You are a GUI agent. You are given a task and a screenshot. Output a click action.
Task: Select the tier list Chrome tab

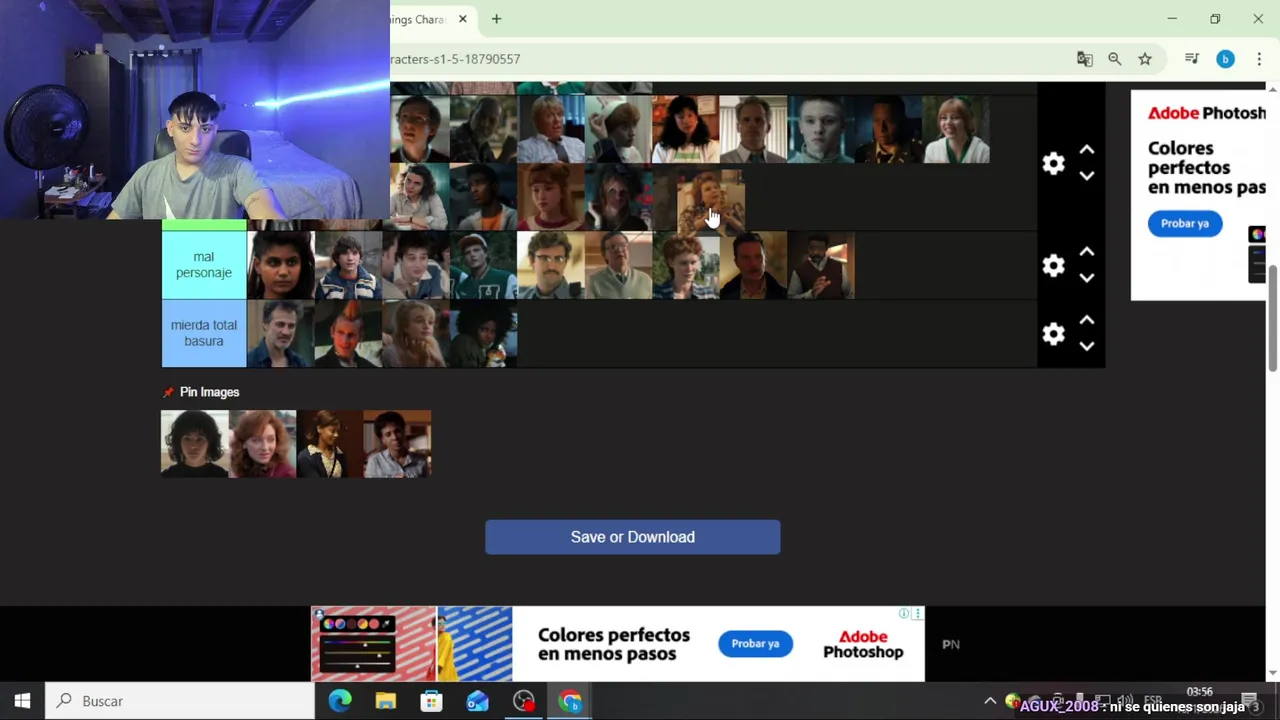pyautogui.click(x=431, y=19)
